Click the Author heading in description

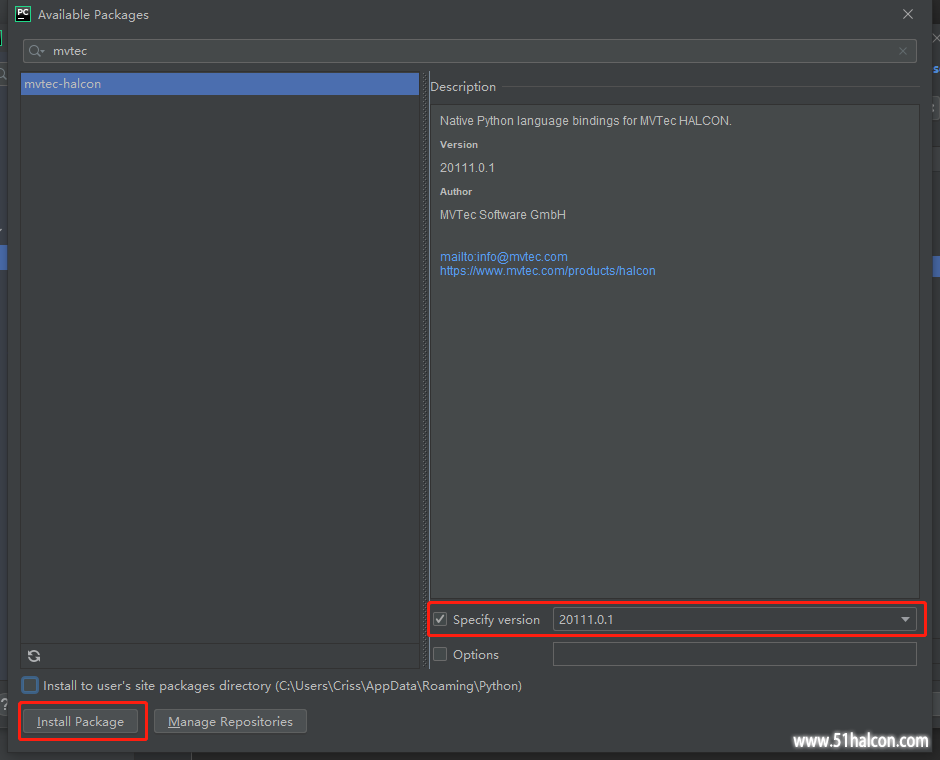pyautogui.click(x=456, y=191)
